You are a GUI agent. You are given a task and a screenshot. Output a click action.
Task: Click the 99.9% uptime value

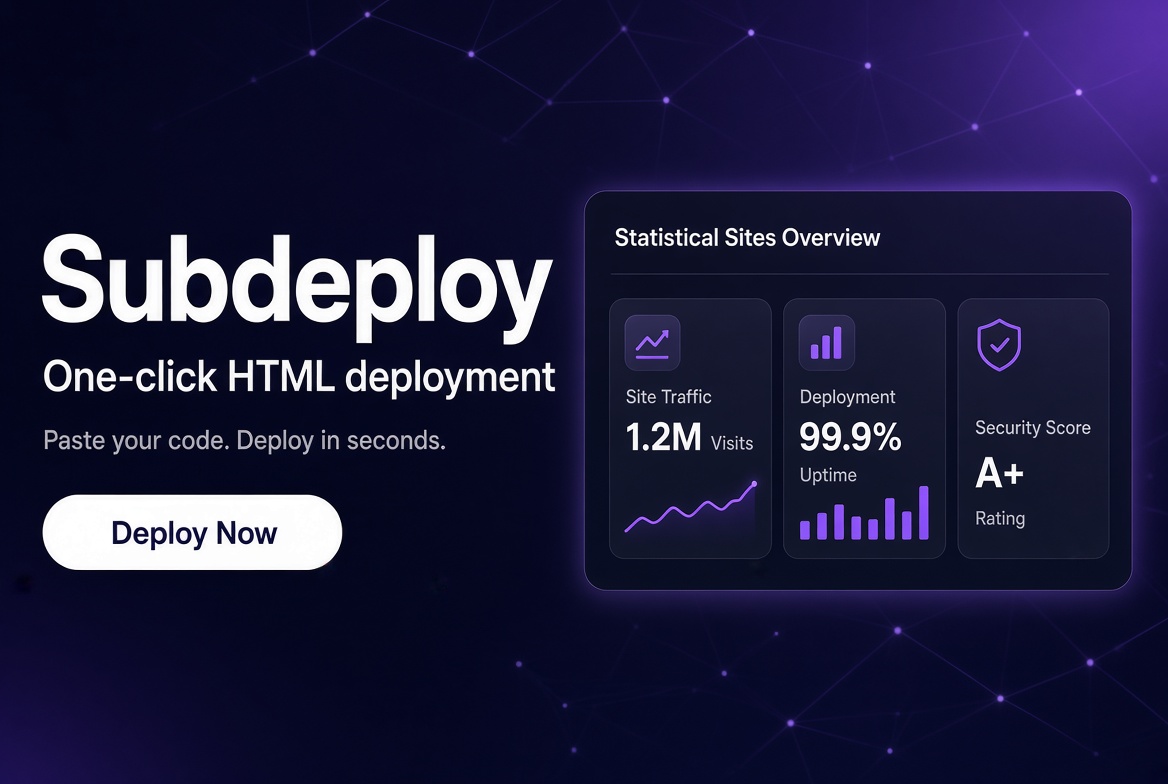850,437
